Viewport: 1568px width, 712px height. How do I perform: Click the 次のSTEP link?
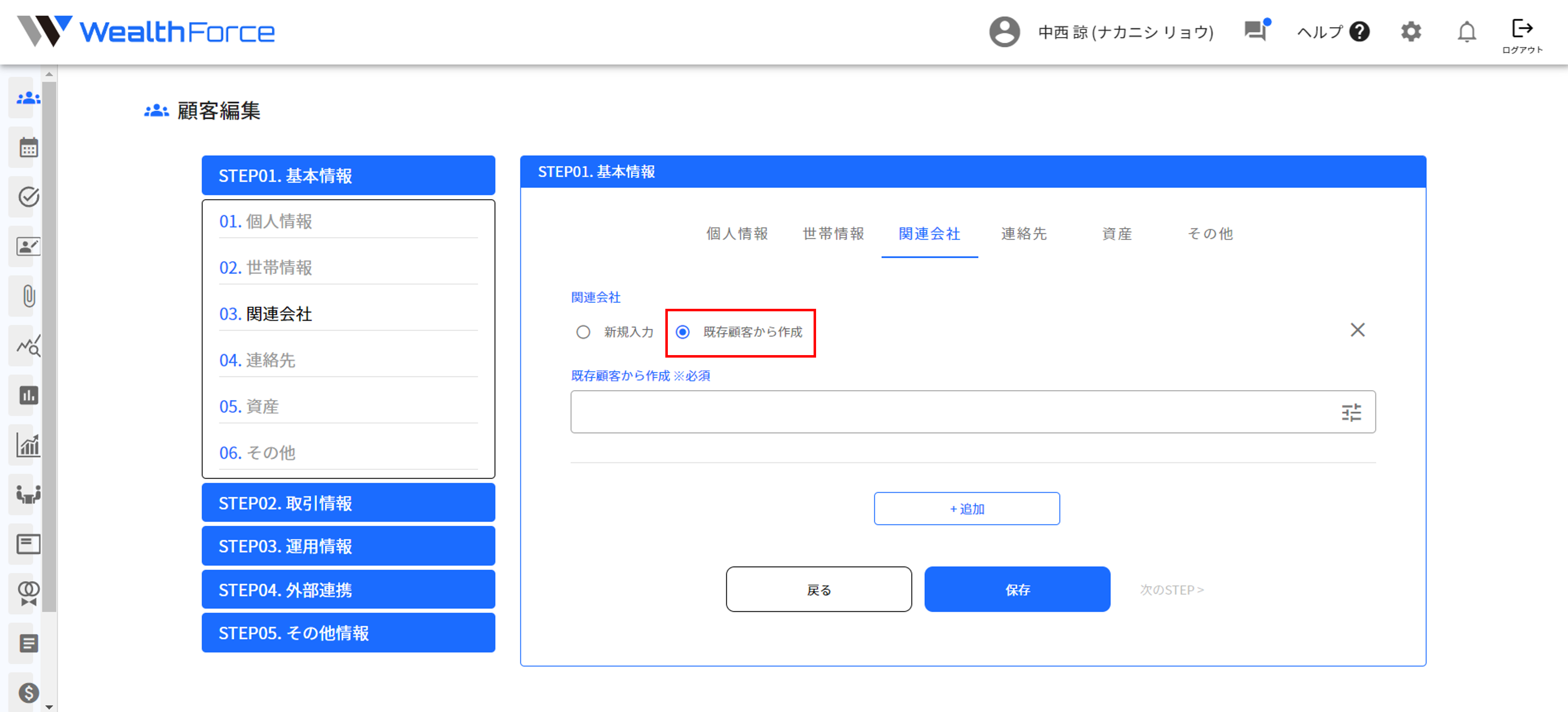1172,590
